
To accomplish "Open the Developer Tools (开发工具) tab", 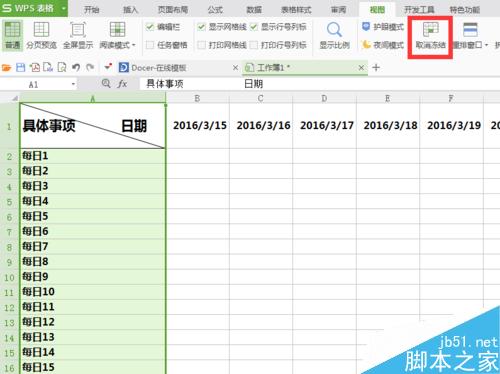I will 419,10.
